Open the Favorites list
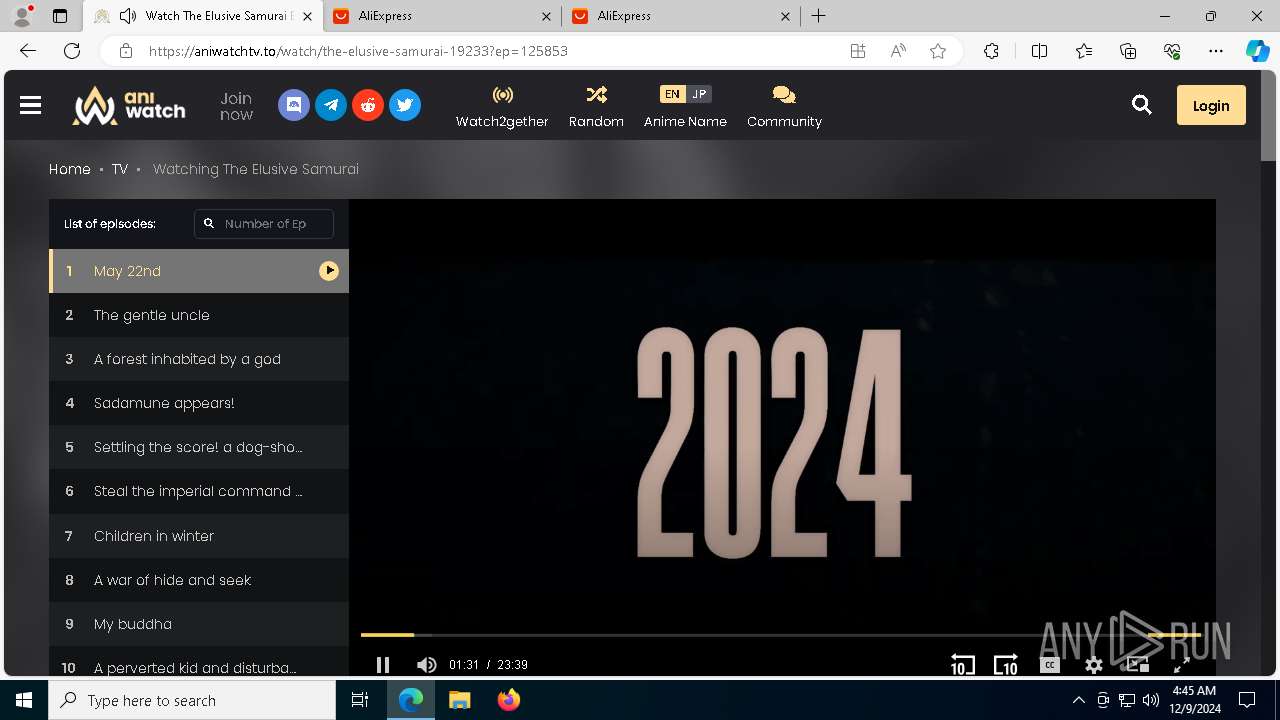1280x720 pixels. click(x=1084, y=51)
